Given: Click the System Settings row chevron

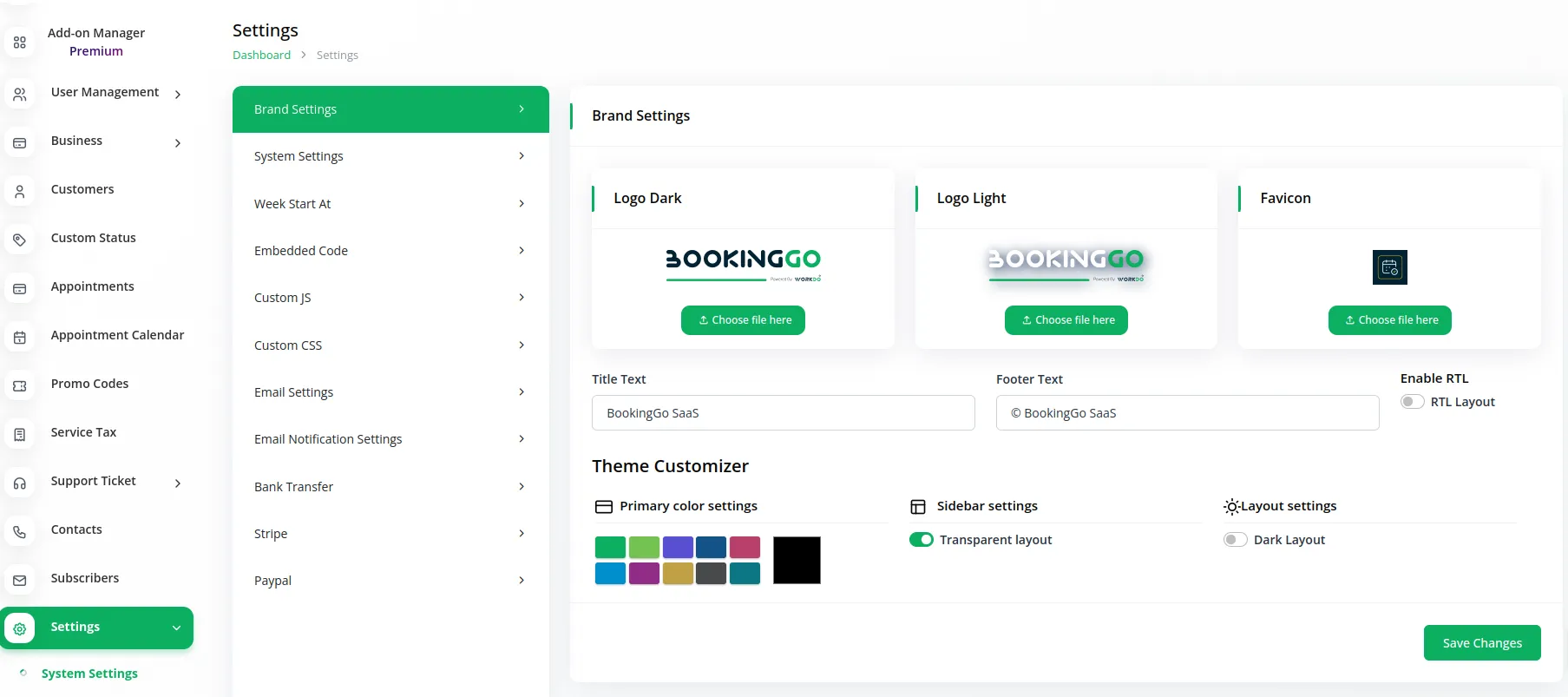Looking at the screenshot, I should point(522,156).
